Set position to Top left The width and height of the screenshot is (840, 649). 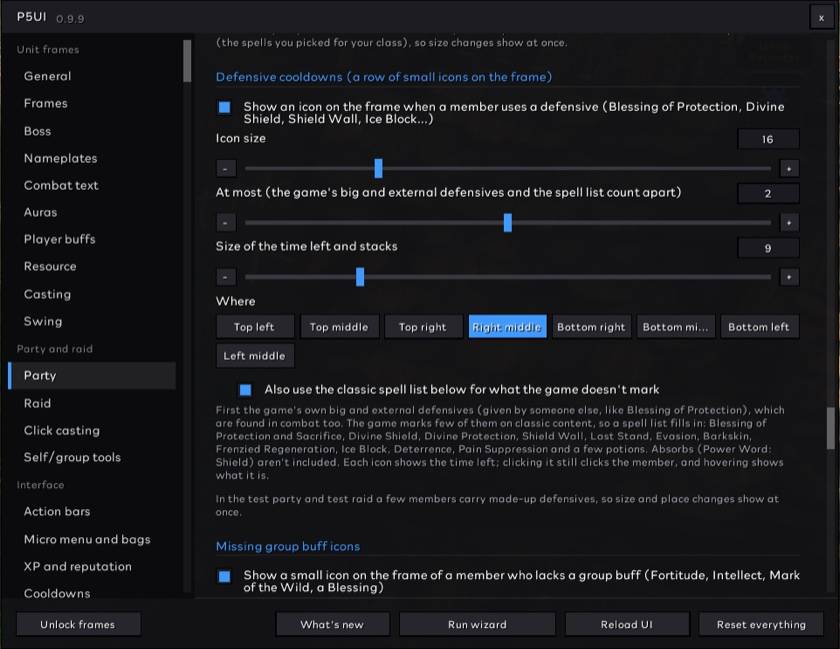(x=255, y=327)
